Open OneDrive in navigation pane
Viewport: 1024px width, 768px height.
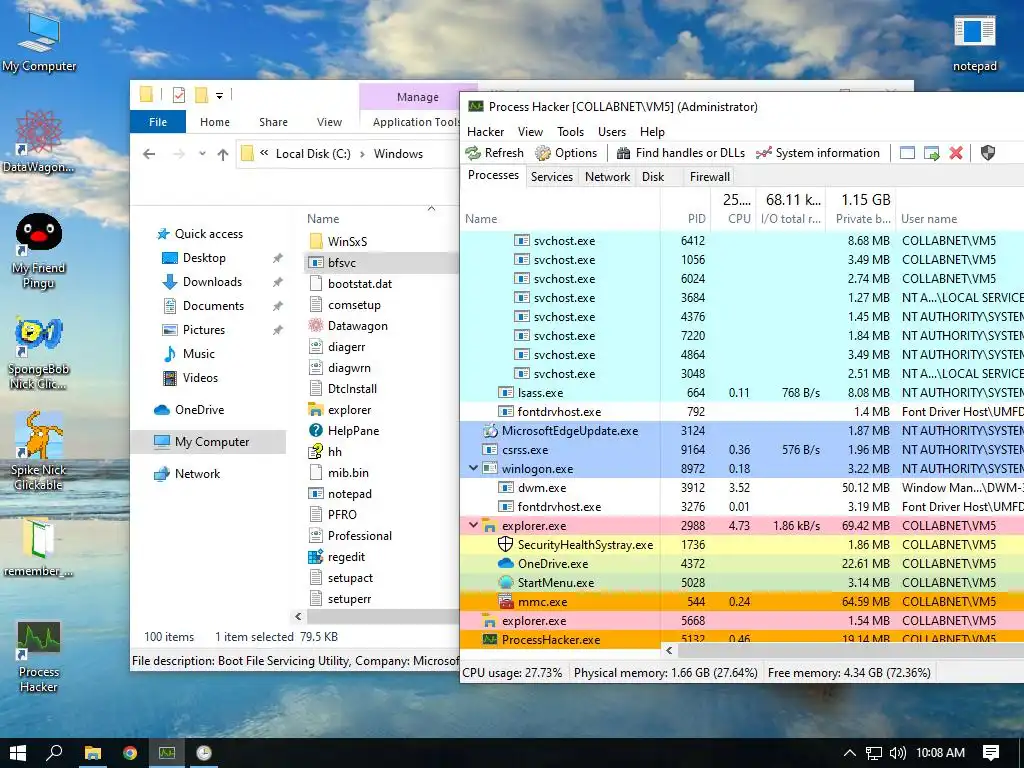click(x=199, y=410)
